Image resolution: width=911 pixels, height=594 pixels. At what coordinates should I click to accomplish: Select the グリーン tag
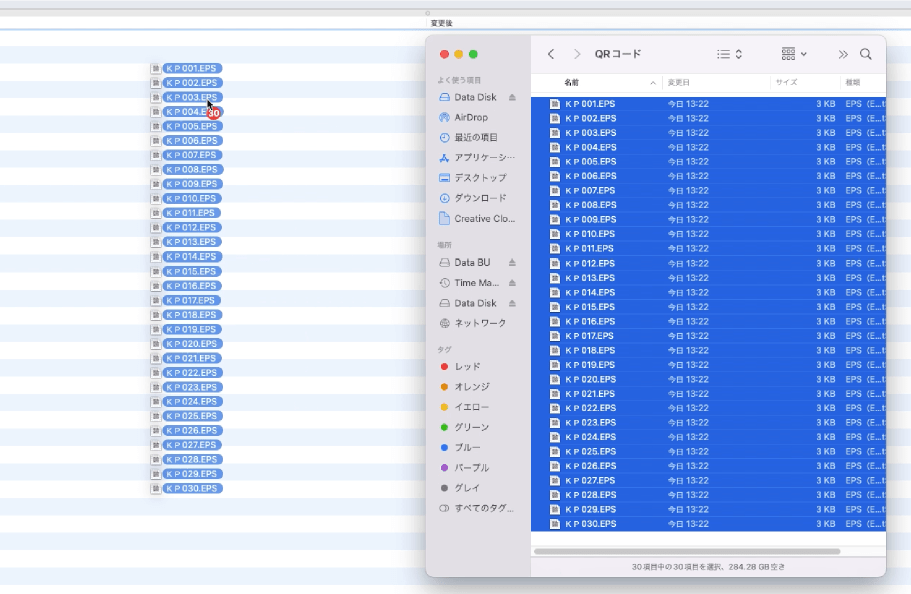[x=471, y=427]
